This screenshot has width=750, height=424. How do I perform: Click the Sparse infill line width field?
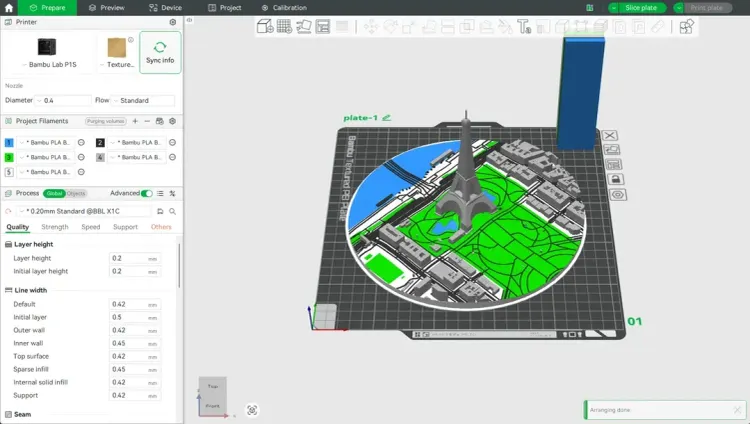click(x=134, y=369)
